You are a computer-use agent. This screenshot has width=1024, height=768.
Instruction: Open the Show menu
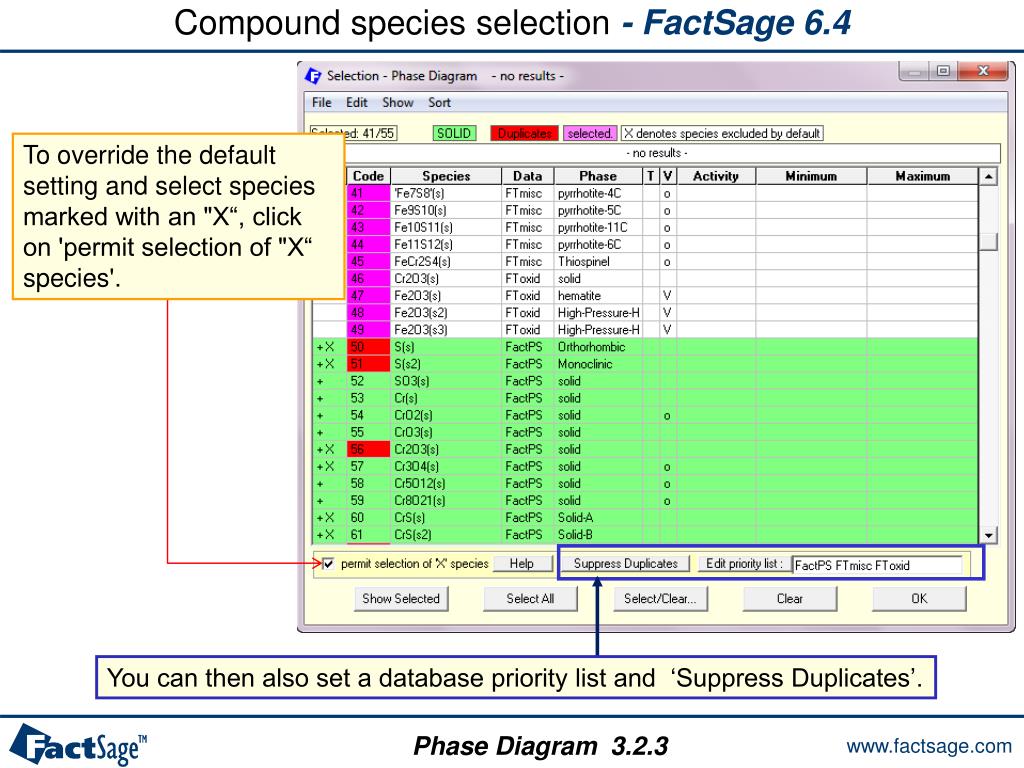pyautogui.click(x=398, y=103)
